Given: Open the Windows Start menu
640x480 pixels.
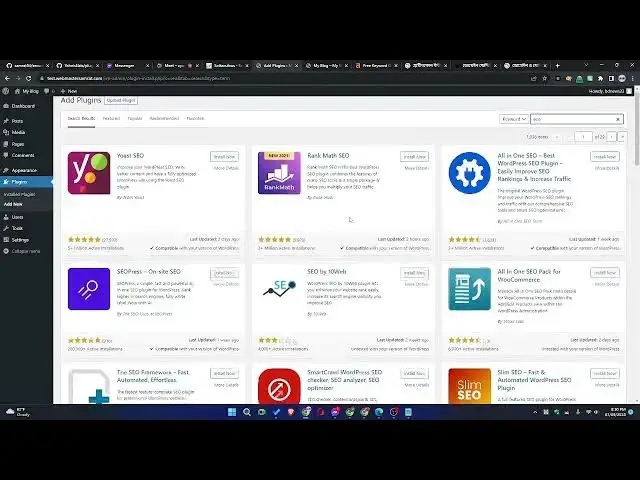Looking at the screenshot, I should 232,412.
